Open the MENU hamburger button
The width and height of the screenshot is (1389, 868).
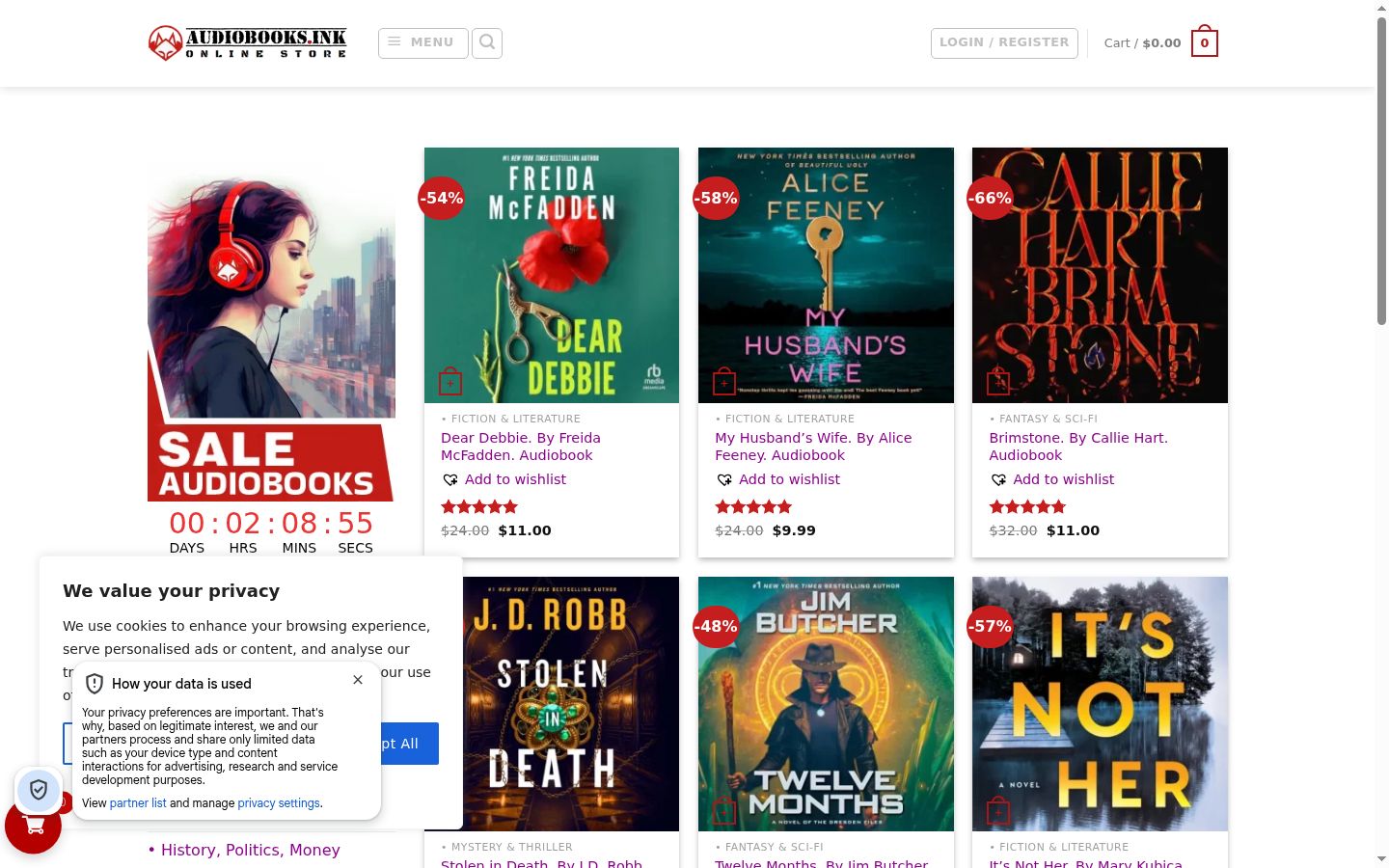(422, 42)
